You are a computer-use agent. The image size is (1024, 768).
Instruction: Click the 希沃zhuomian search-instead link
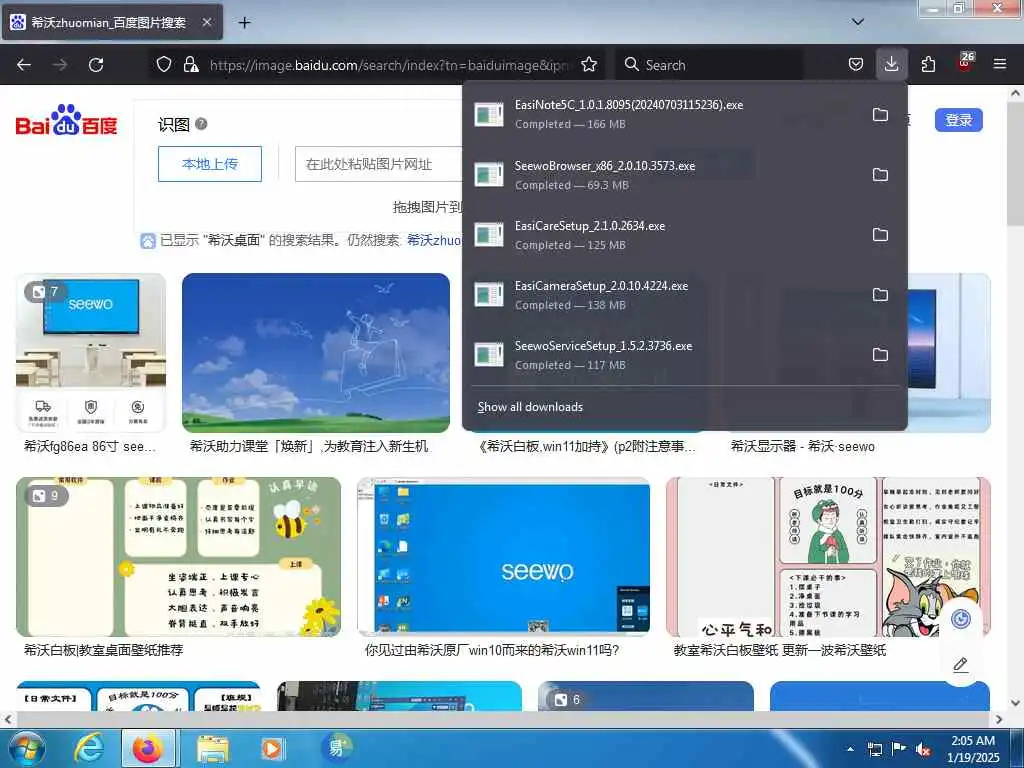coord(434,240)
